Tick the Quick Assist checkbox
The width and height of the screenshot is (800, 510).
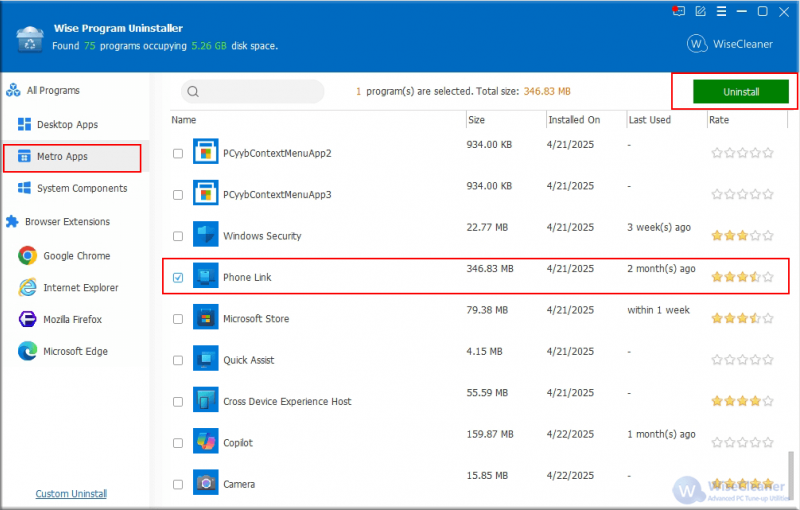click(178, 360)
